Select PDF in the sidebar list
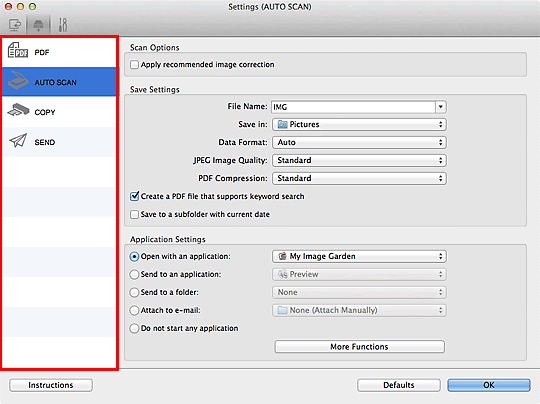Viewport: 540px width, 404px height. (x=59, y=52)
